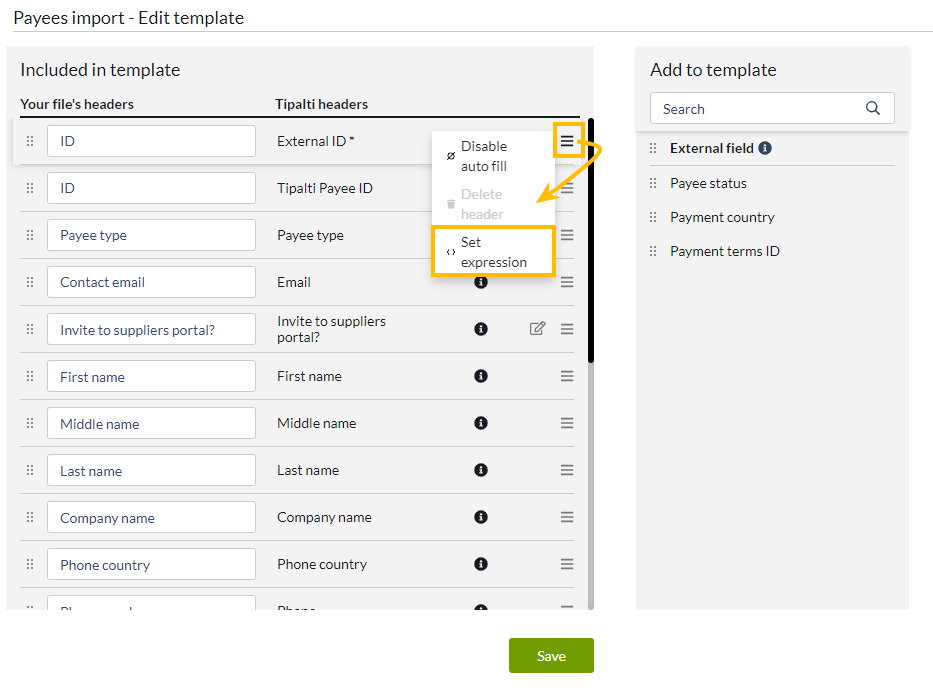Open hamburger menu for External ID row

point(567,141)
